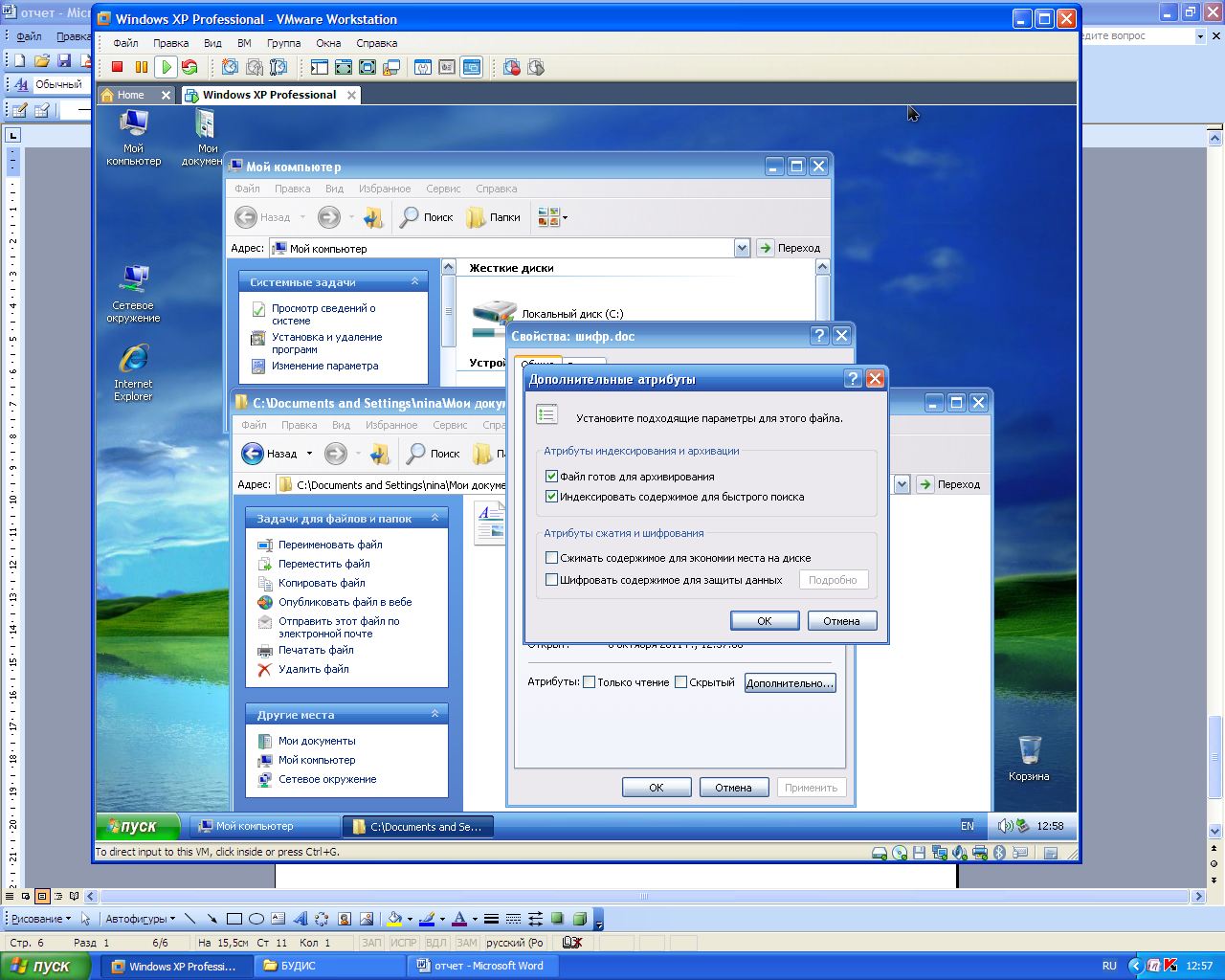Click the Kaspersky tray icon

click(x=1170, y=966)
